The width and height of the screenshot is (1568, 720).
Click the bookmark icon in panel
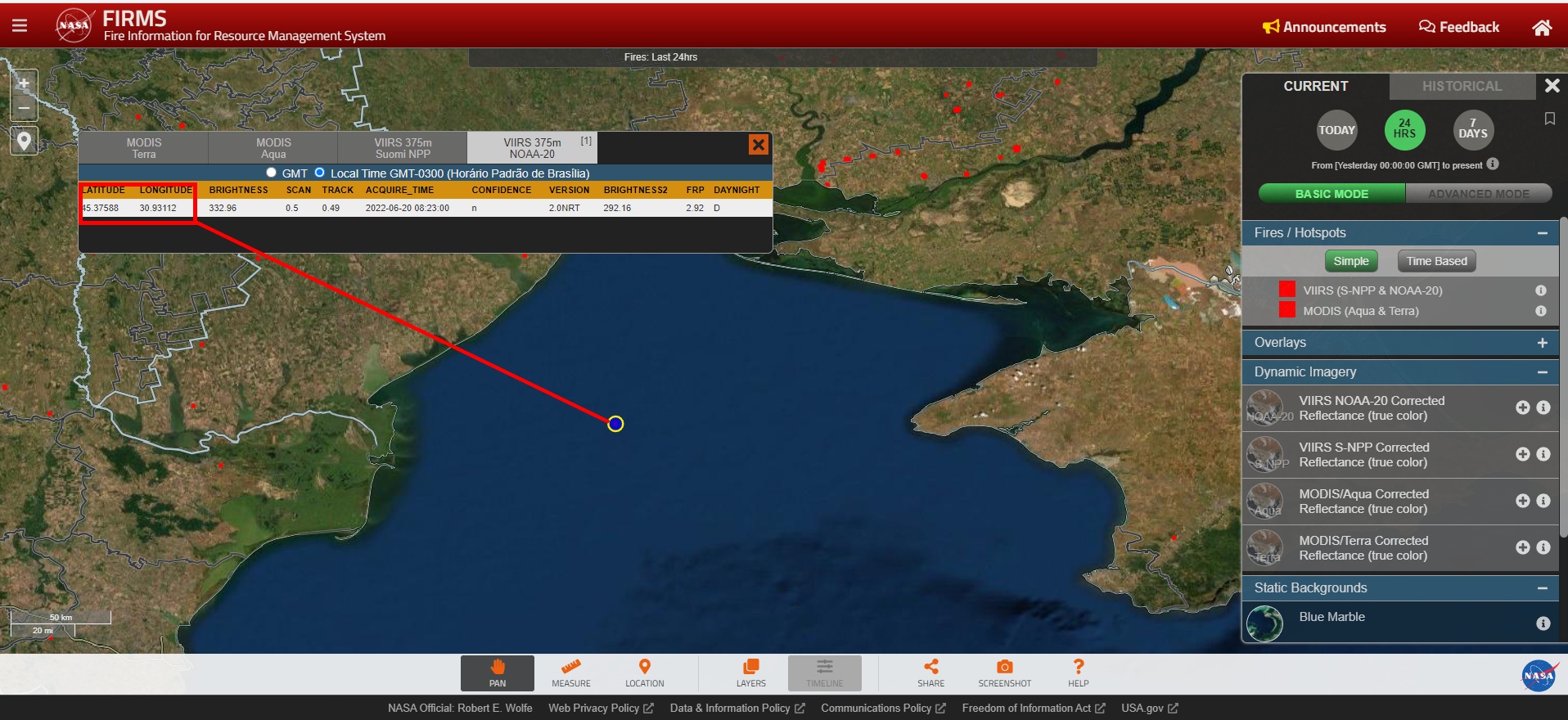1549,119
